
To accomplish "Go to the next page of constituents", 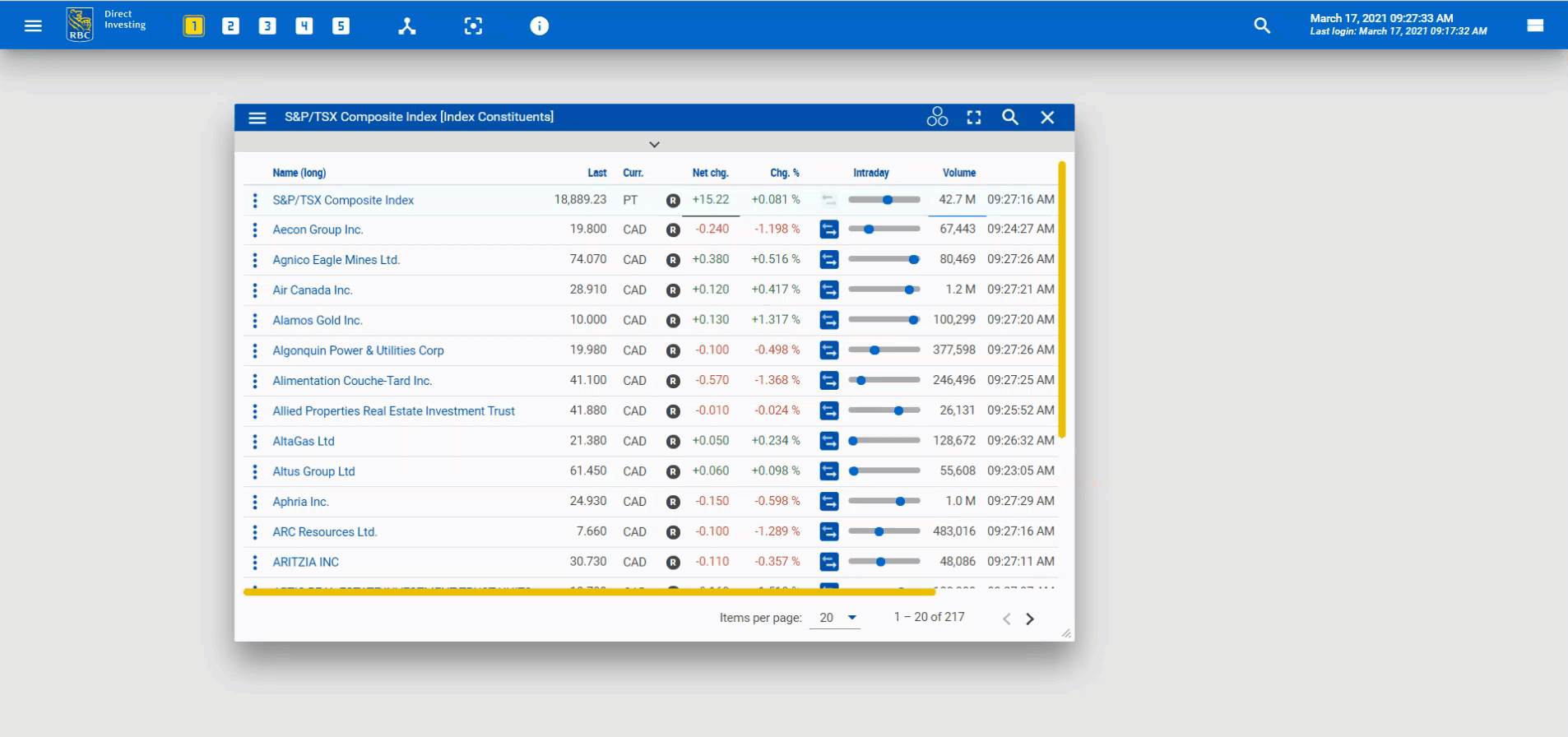I will [1029, 619].
